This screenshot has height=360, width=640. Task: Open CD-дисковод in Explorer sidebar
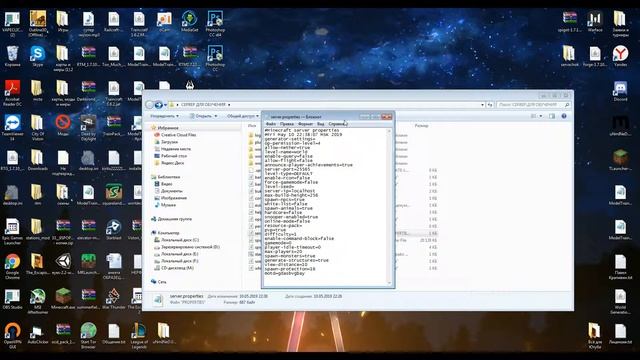coord(177,268)
